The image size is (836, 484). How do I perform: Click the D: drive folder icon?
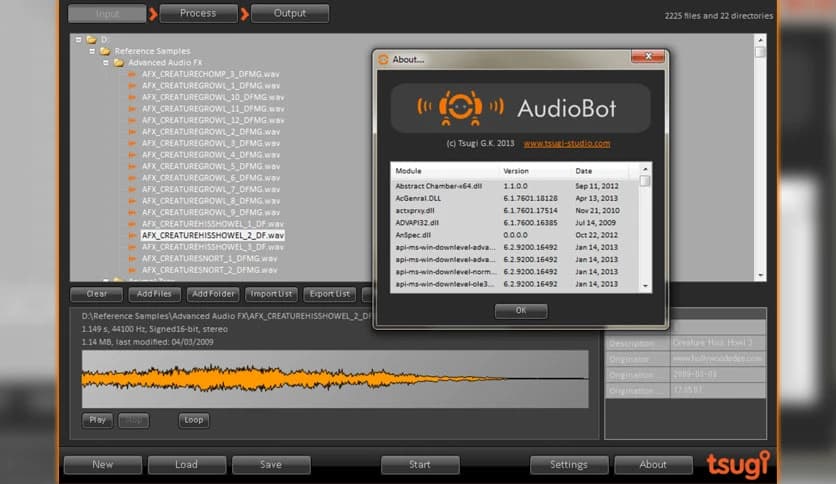coord(92,39)
